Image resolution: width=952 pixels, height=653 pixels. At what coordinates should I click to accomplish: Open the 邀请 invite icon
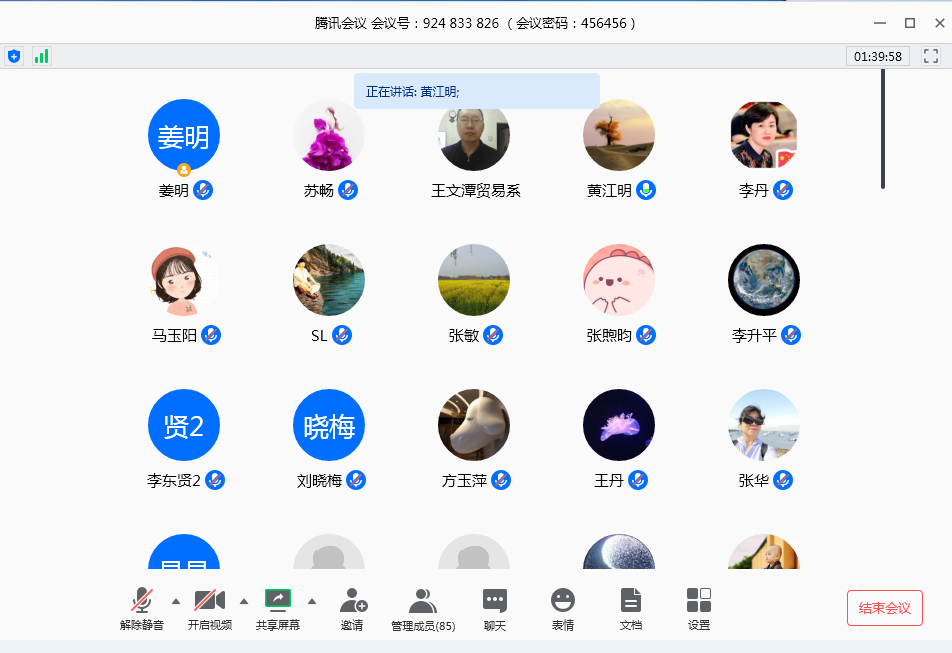[x=352, y=609]
